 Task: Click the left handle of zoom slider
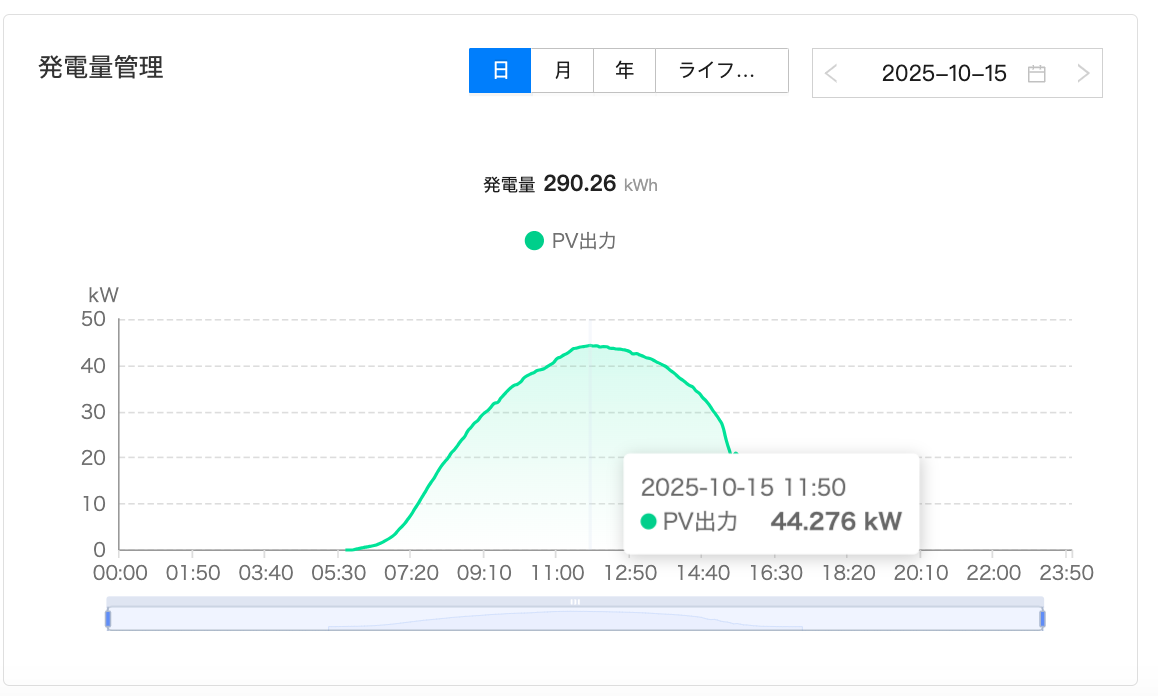pyautogui.click(x=107, y=619)
